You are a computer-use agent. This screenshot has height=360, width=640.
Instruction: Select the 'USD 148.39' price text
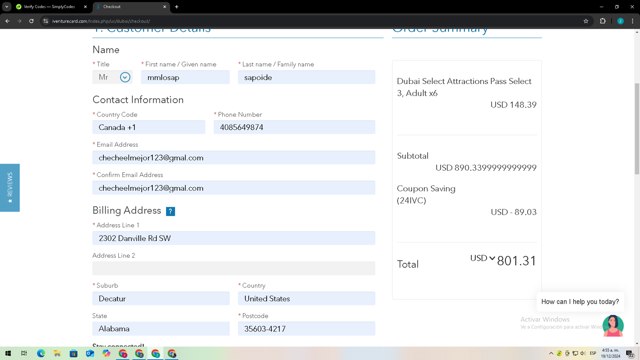click(513, 104)
